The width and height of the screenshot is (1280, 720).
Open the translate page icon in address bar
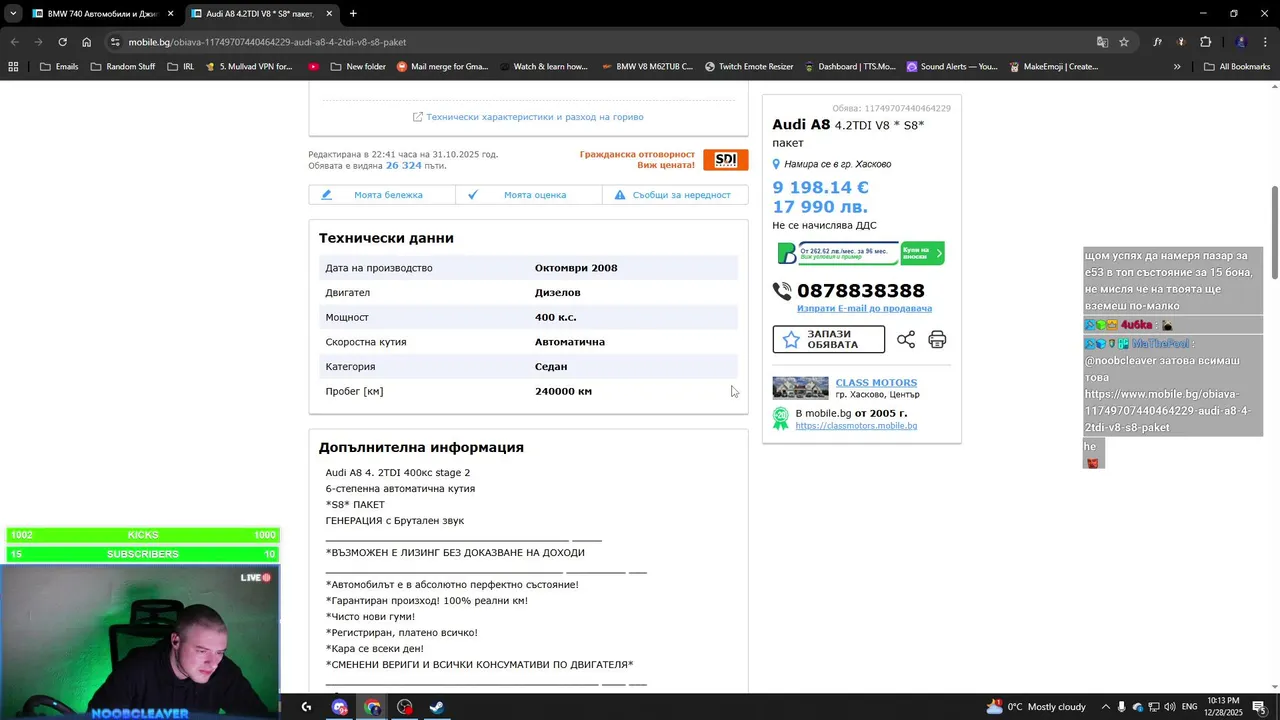1102,42
